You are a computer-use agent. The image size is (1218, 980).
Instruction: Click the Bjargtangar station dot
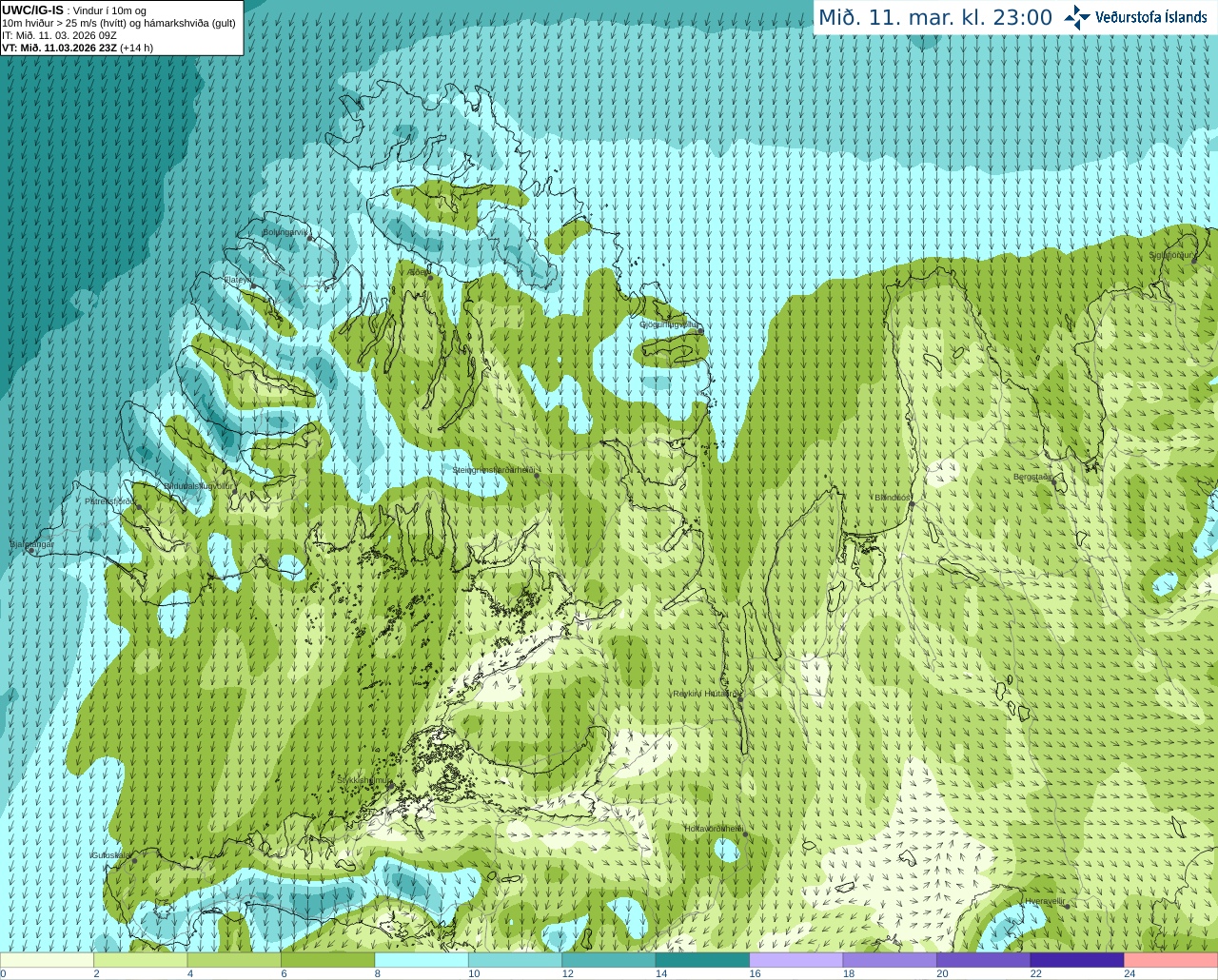pyautogui.click(x=30, y=551)
